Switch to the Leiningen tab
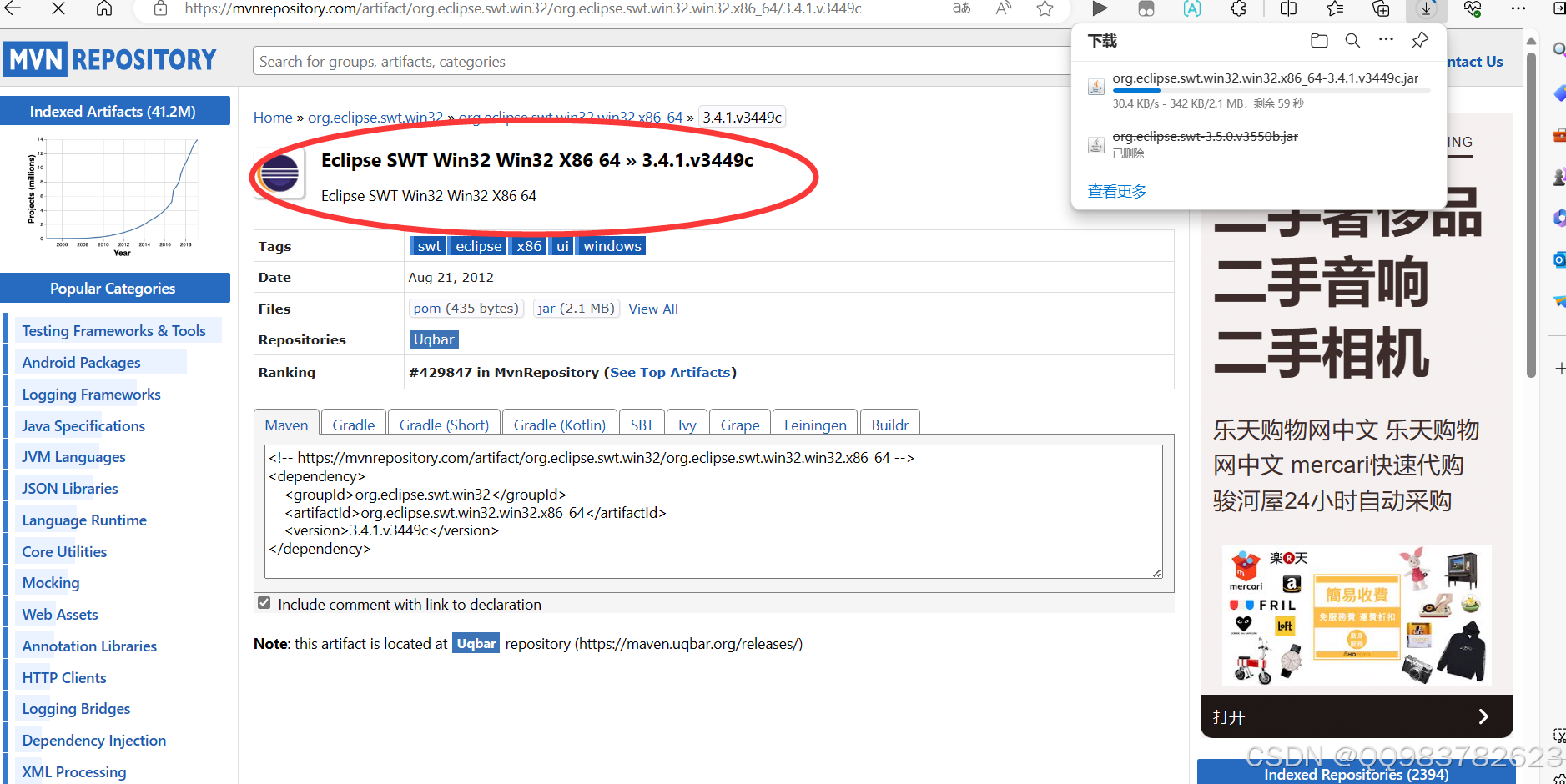Image resolution: width=1566 pixels, height=784 pixels. pyautogui.click(x=815, y=425)
